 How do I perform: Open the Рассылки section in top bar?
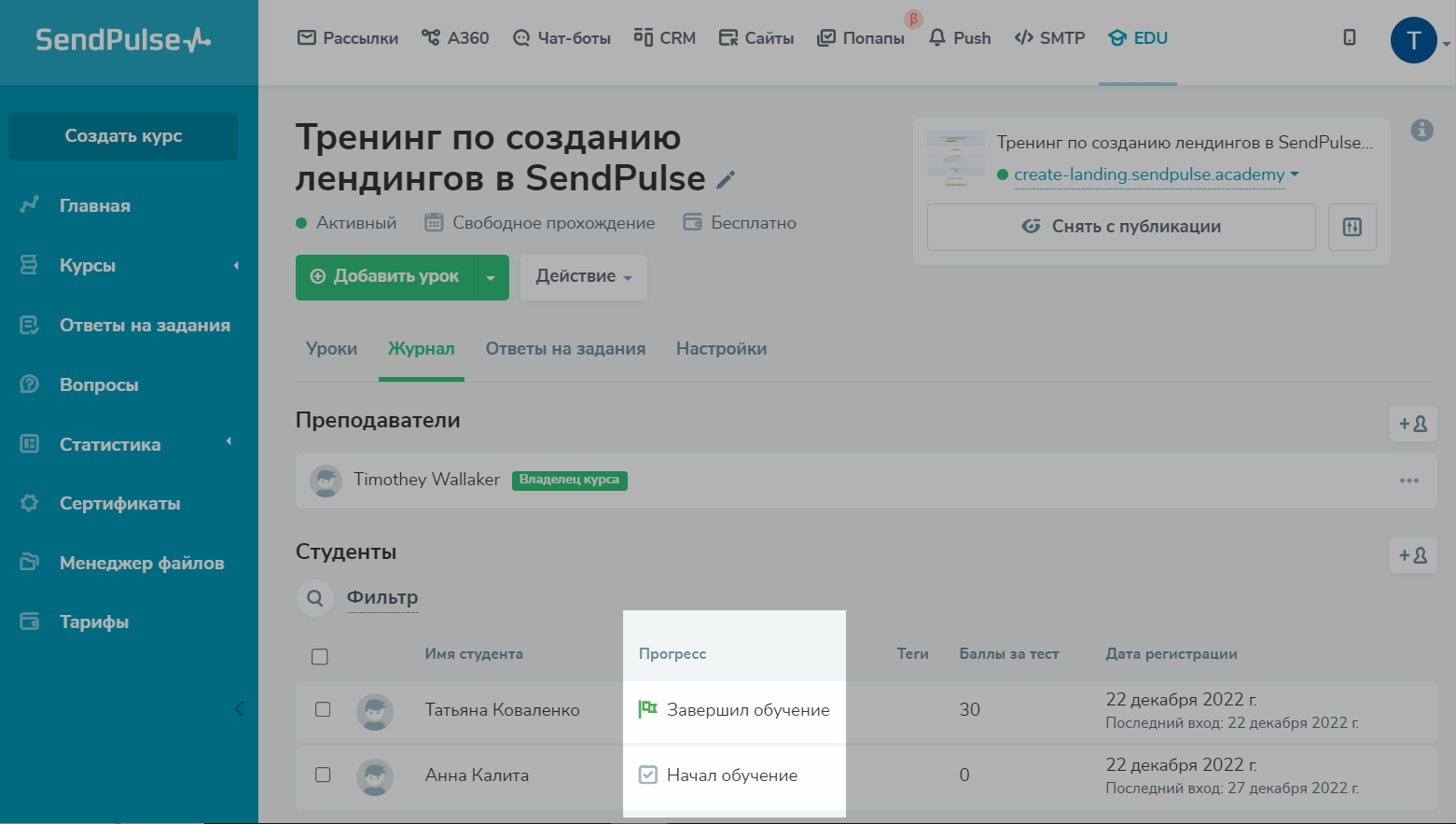pos(348,38)
